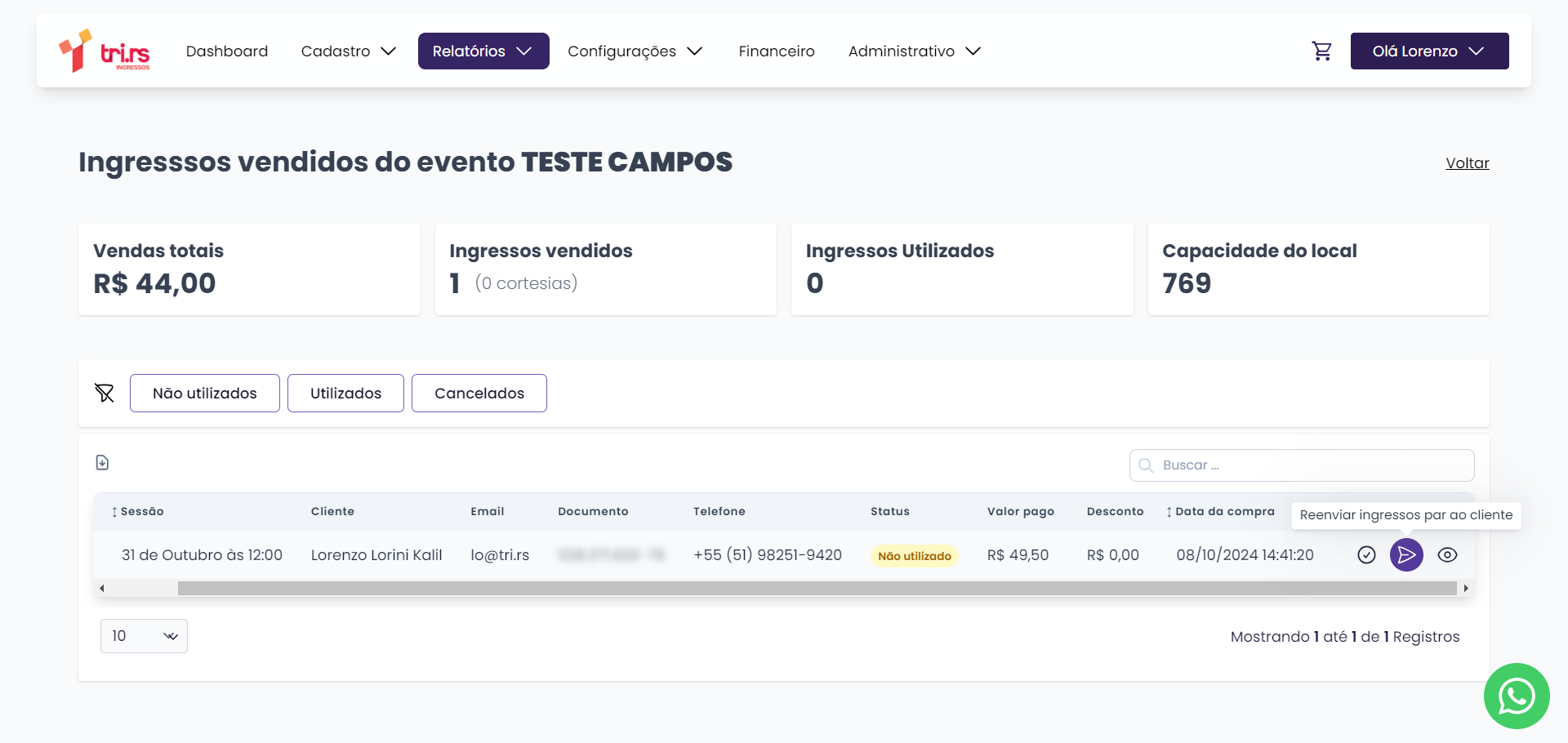
Task: Expand the Administrativo menu
Action: point(915,51)
